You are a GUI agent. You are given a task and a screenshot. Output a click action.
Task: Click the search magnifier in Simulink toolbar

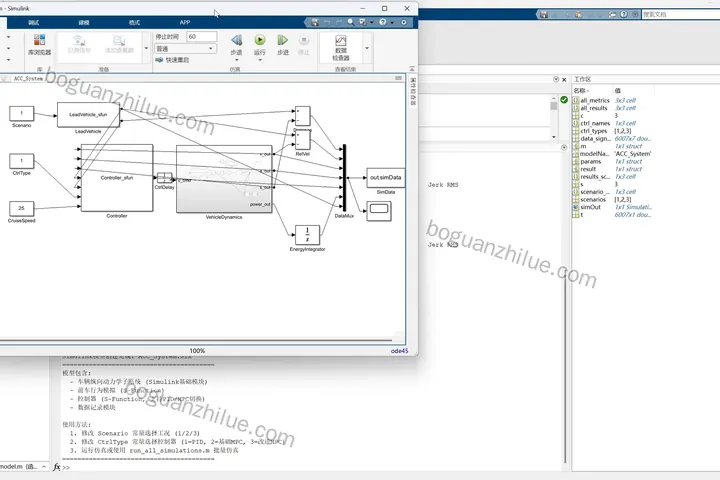point(351,22)
